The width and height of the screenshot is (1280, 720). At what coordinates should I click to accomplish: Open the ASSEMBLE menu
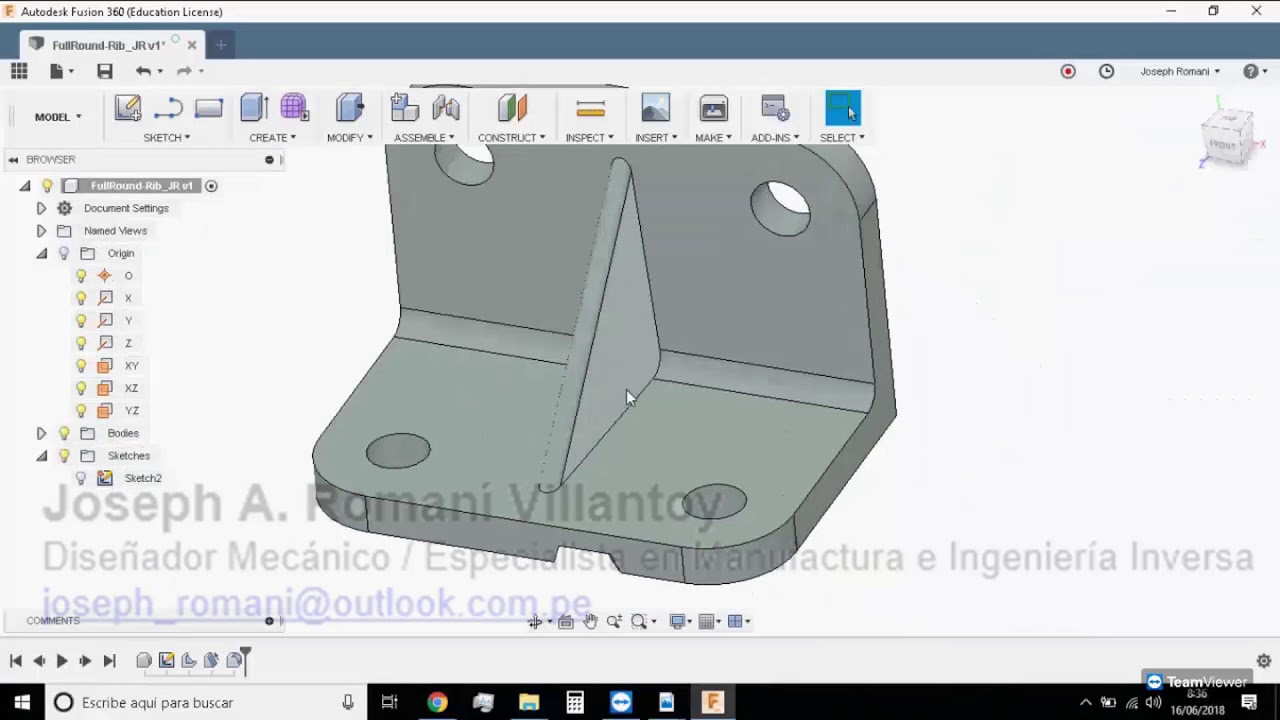[x=424, y=138]
